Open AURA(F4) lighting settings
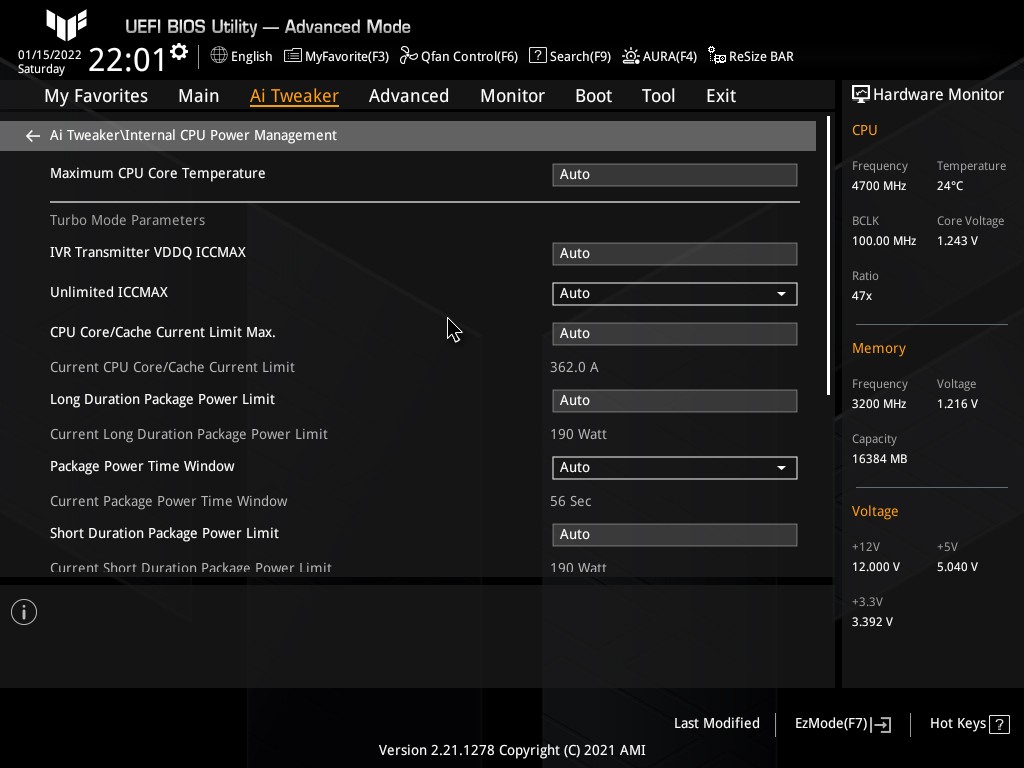 tap(630, 56)
